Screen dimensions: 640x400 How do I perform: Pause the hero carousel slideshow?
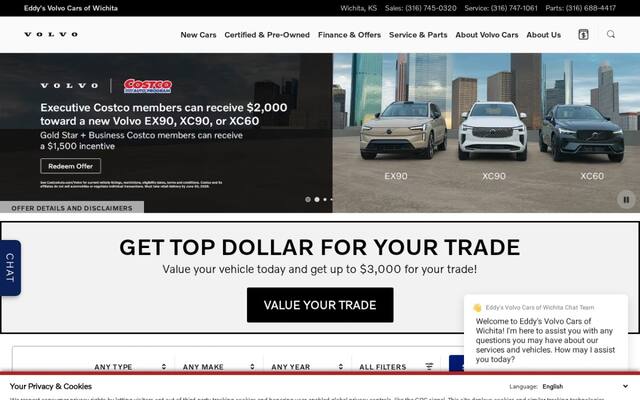(x=626, y=200)
